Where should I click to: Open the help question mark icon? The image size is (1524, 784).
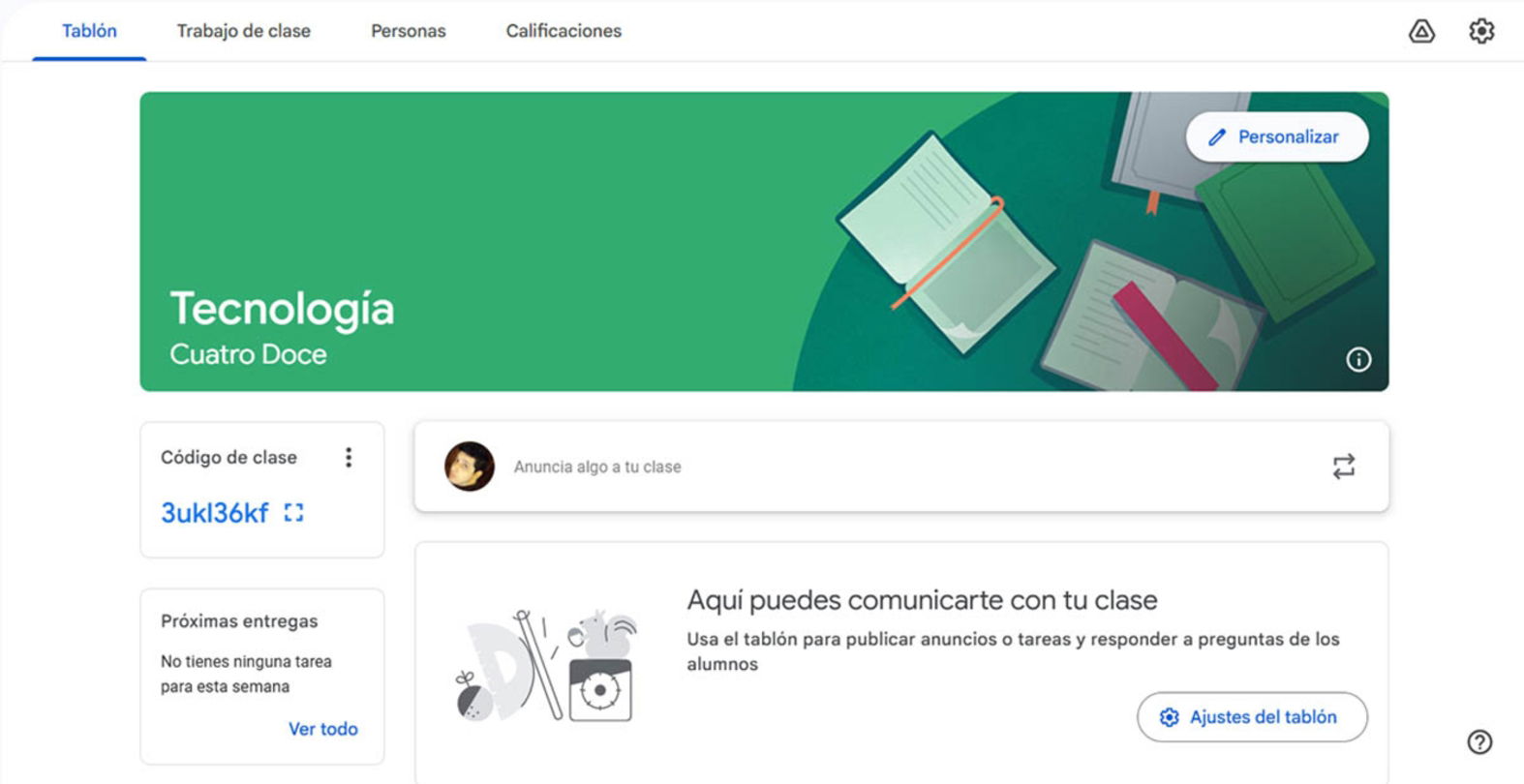[x=1479, y=742]
